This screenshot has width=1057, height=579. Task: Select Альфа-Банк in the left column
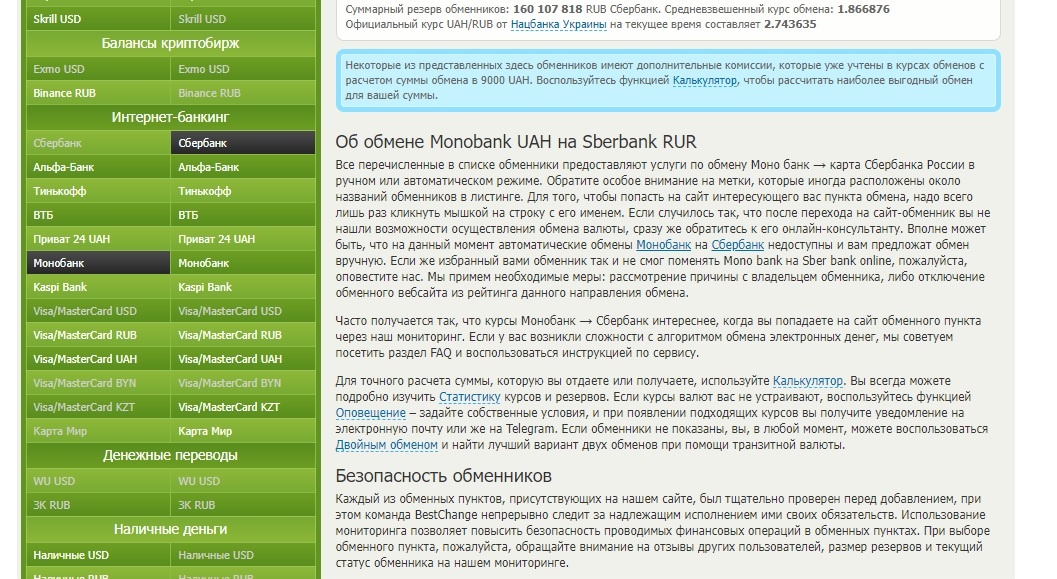98,167
